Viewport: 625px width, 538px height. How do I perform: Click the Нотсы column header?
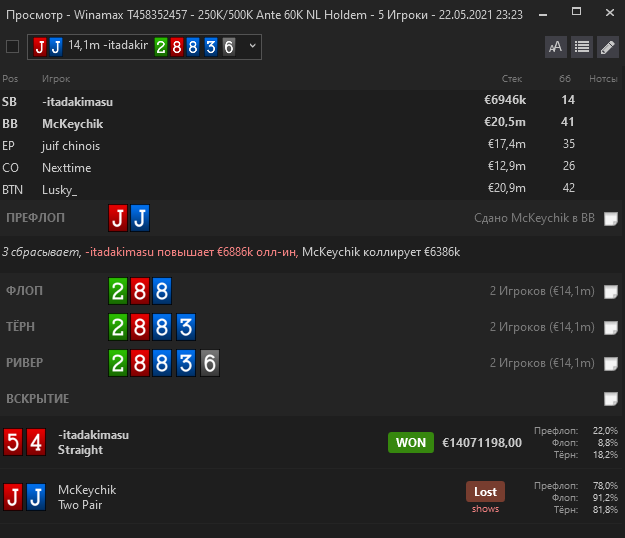[603, 79]
